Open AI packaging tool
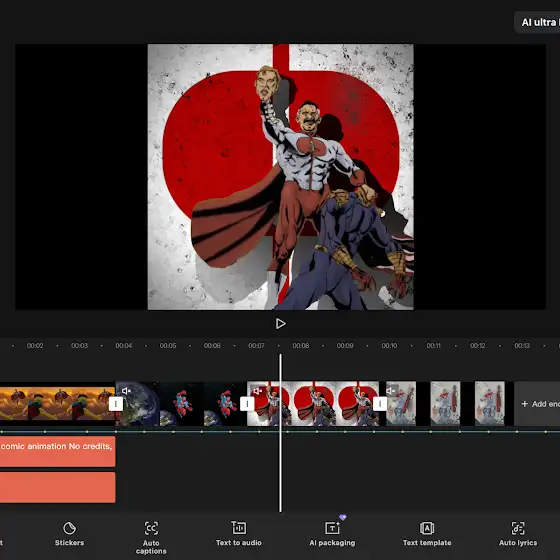 332,534
